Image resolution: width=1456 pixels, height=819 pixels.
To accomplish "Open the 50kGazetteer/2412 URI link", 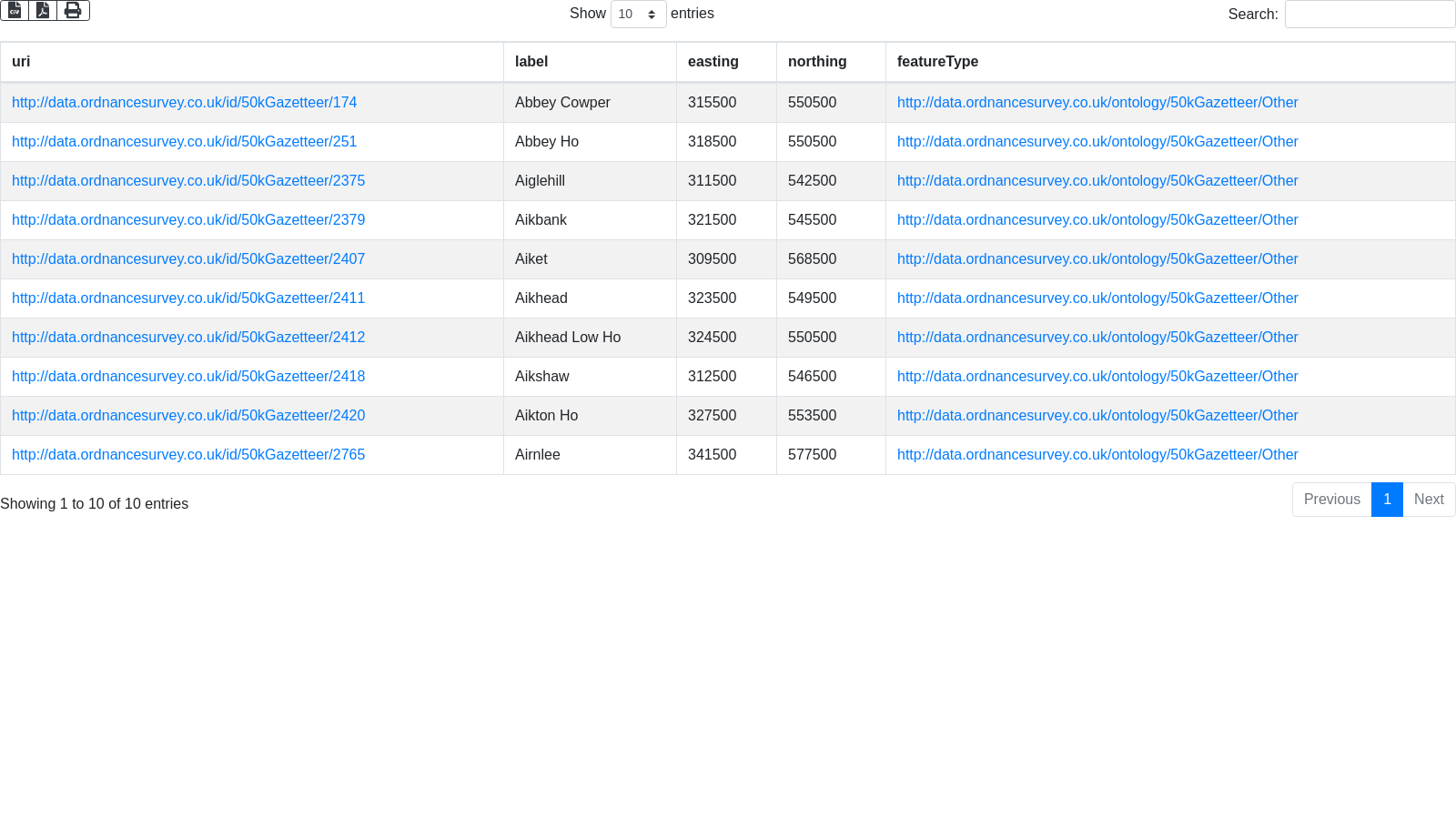I will point(187,338).
